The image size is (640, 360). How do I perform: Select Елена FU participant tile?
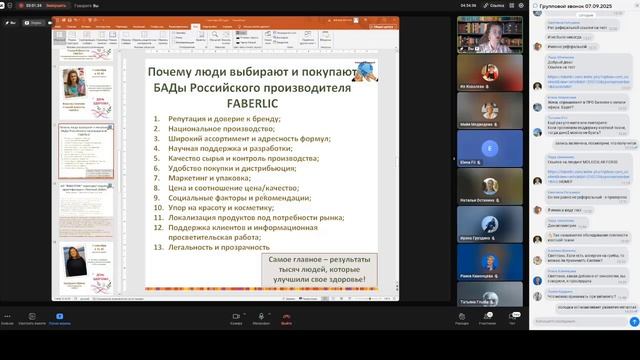[x=490, y=149]
